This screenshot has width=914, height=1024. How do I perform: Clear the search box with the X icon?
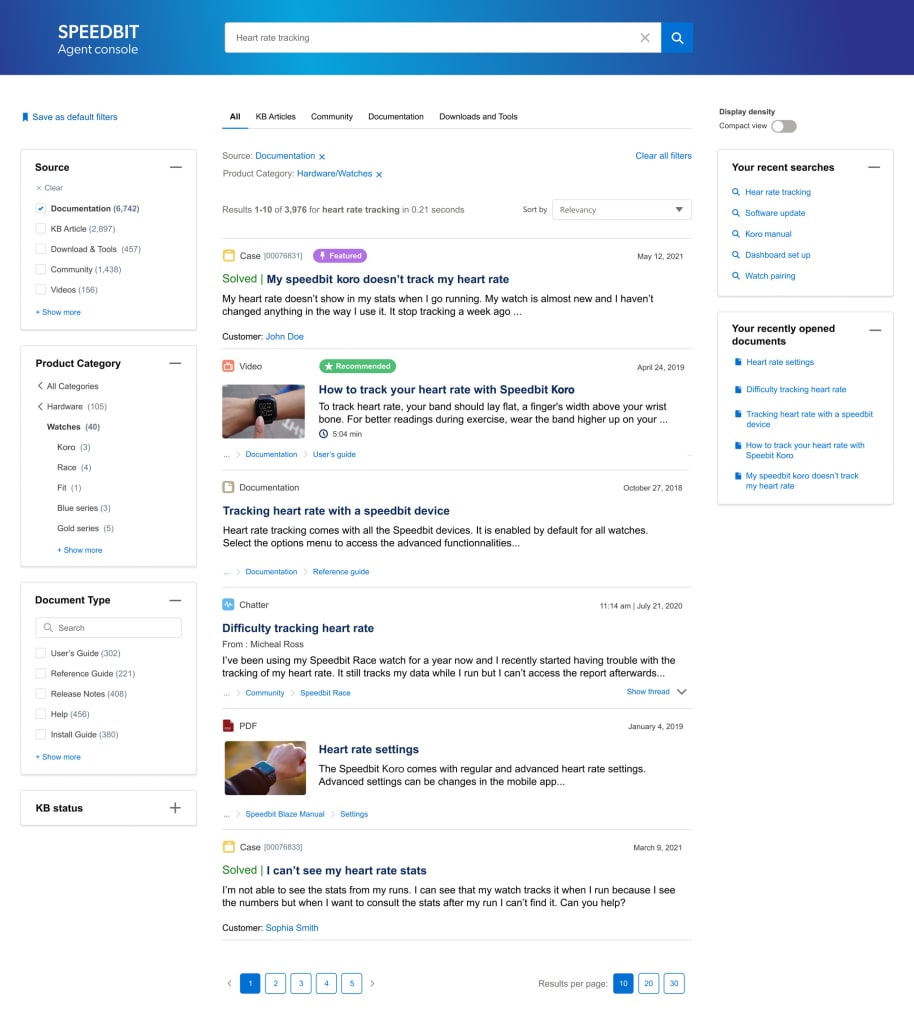coord(645,38)
